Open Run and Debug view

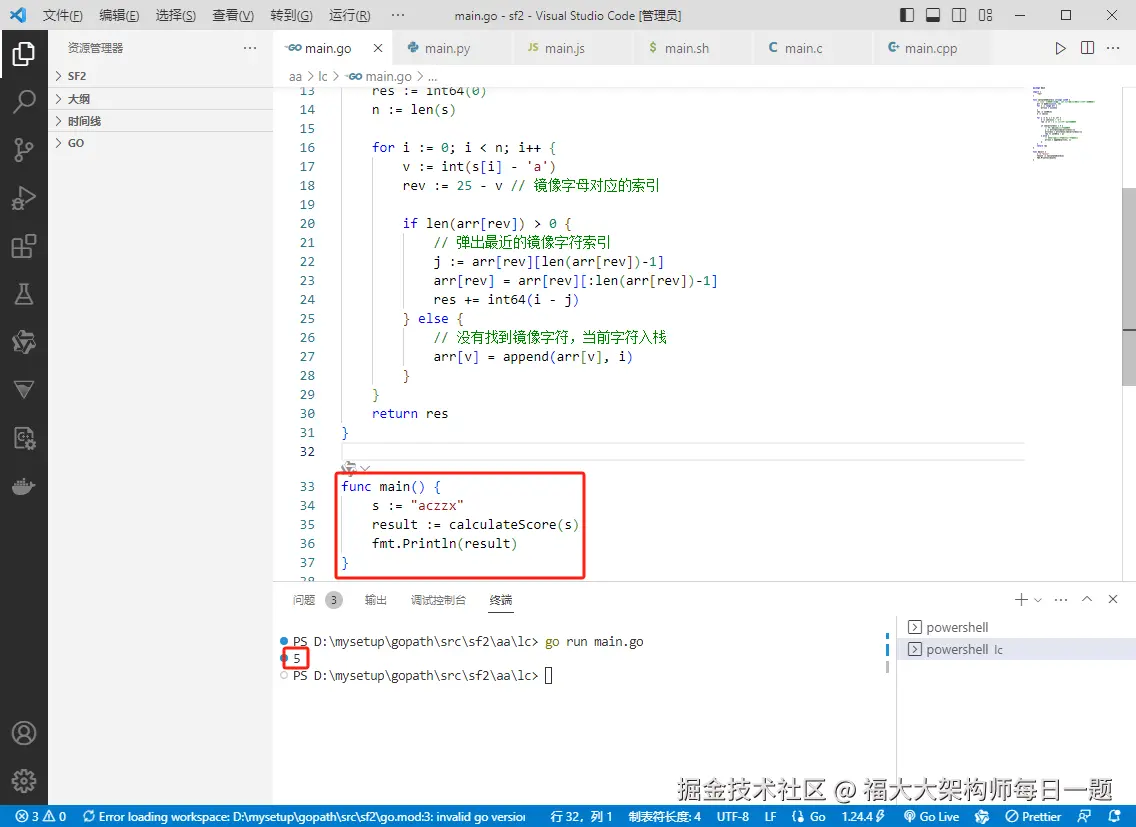tap(23, 198)
